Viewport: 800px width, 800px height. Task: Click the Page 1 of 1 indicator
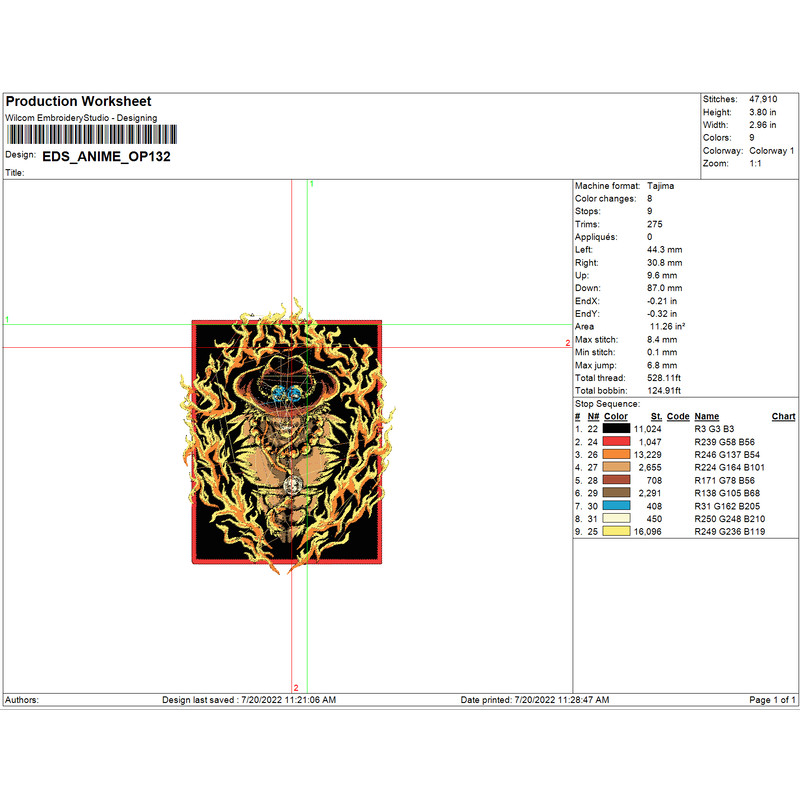(x=772, y=700)
